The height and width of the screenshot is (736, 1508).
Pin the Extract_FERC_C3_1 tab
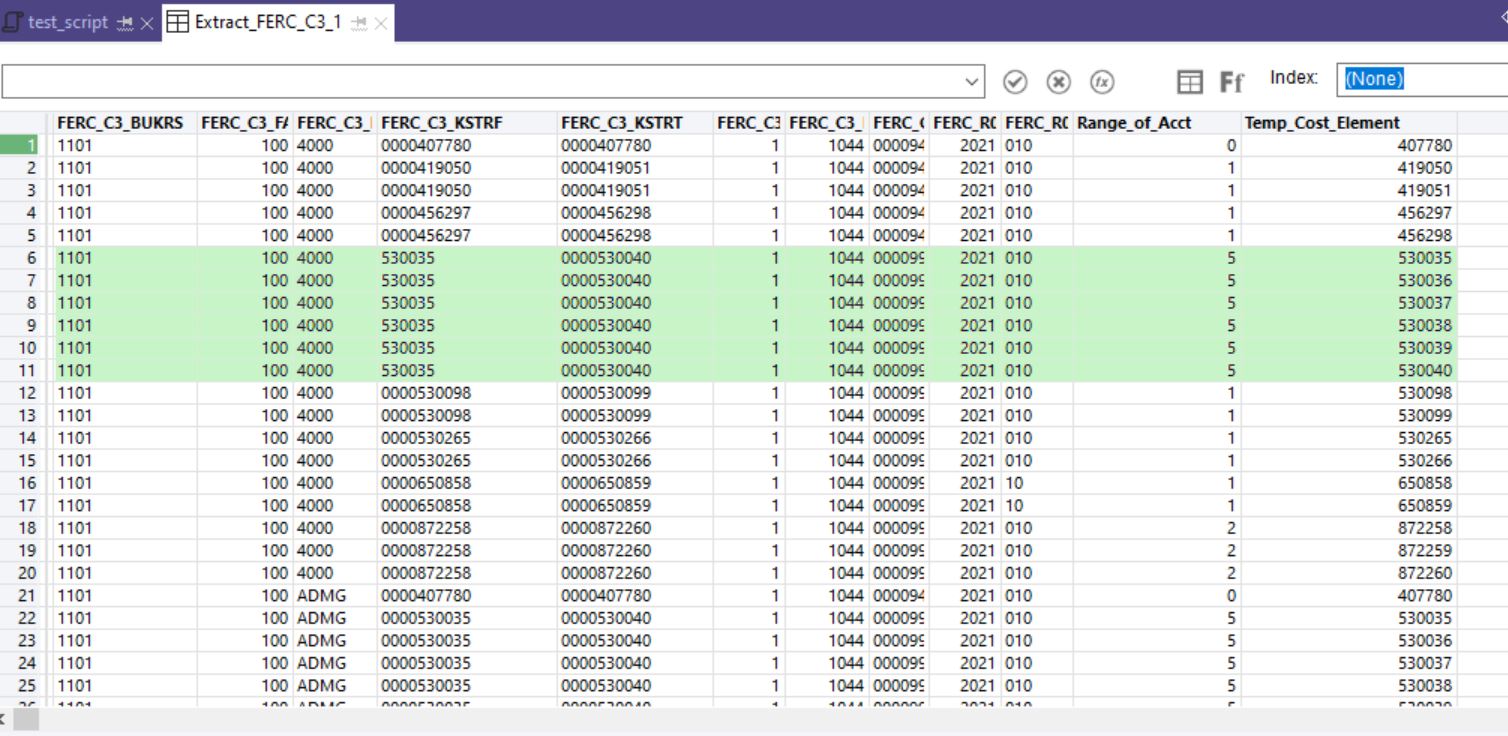tap(358, 23)
